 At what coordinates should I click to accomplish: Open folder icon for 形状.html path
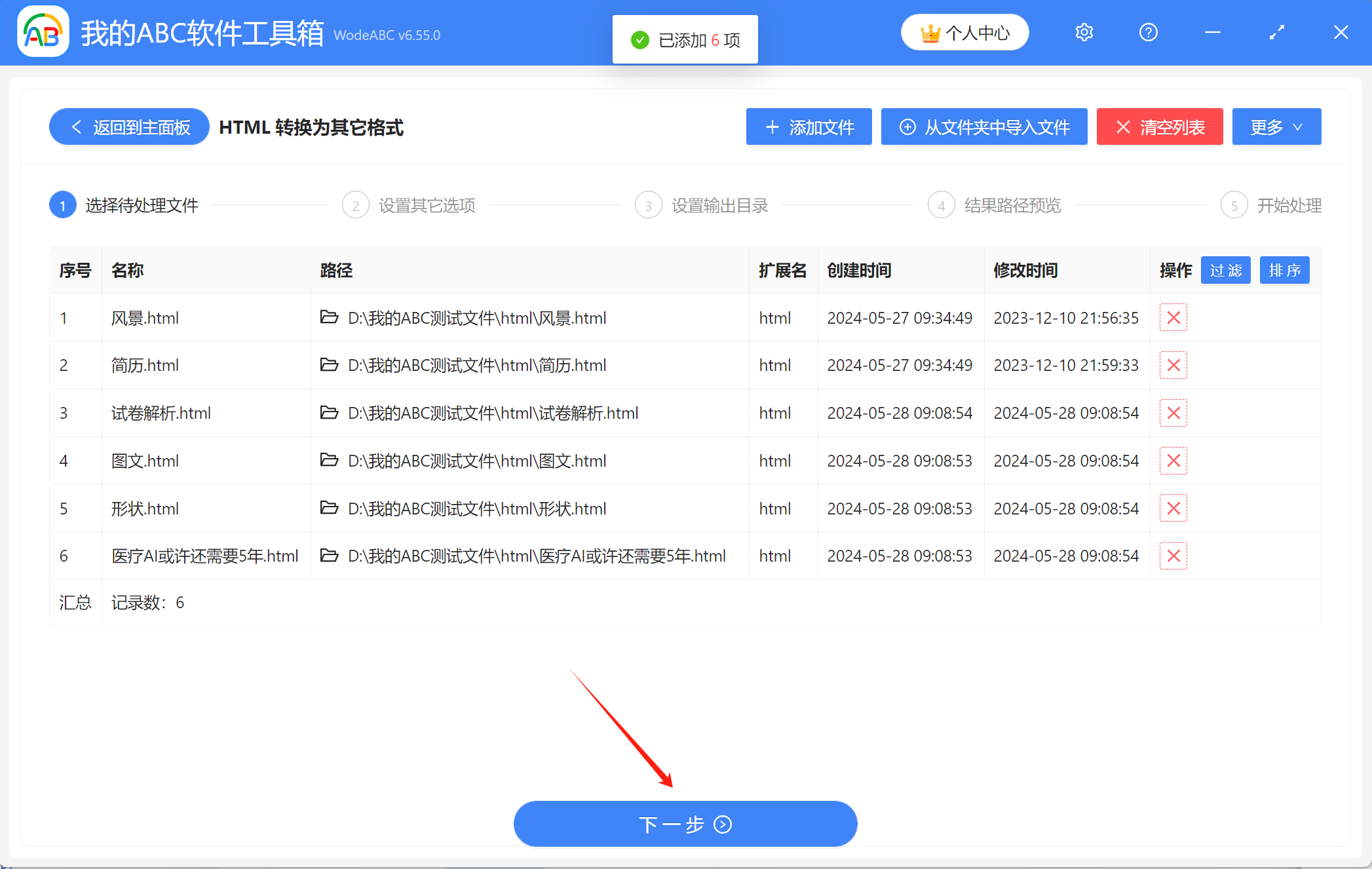coord(329,508)
